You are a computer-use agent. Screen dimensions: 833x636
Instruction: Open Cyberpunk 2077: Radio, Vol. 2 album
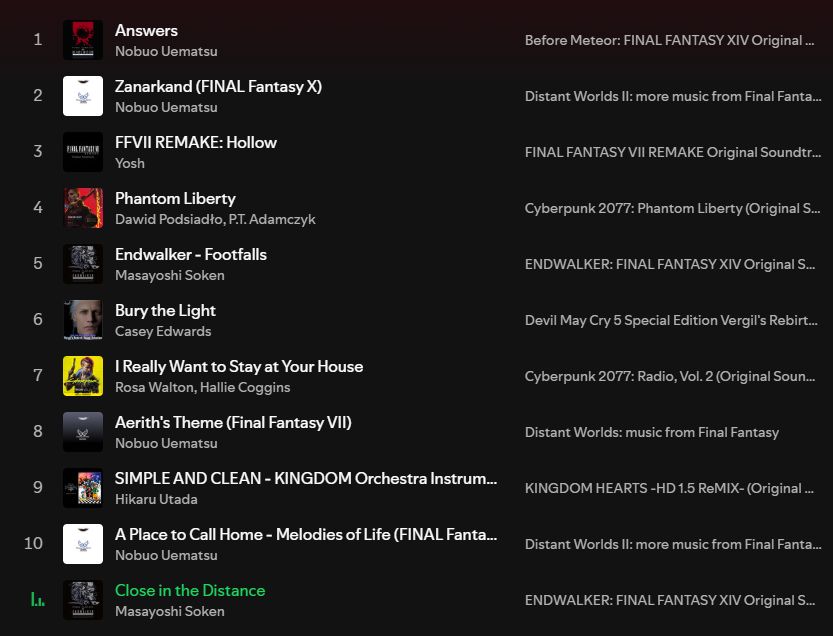669,376
